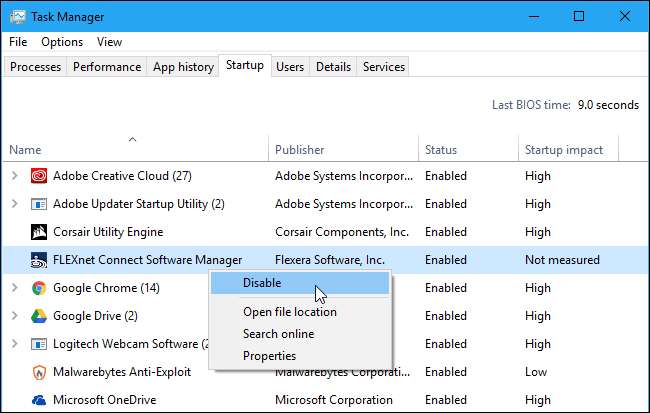
Task: Sort by the Publisher column header
Action: click(300, 150)
